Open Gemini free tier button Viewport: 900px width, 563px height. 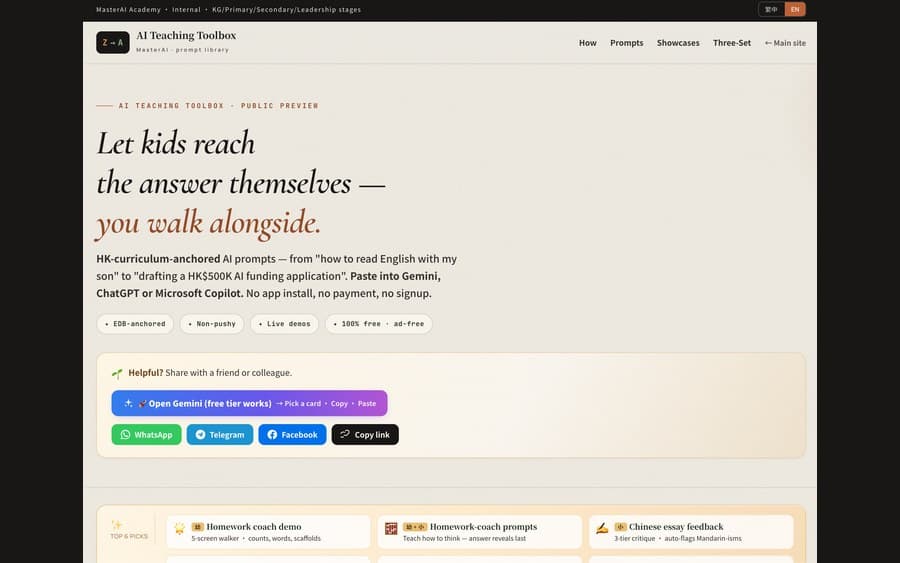pyautogui.click(x=249, y=403)
